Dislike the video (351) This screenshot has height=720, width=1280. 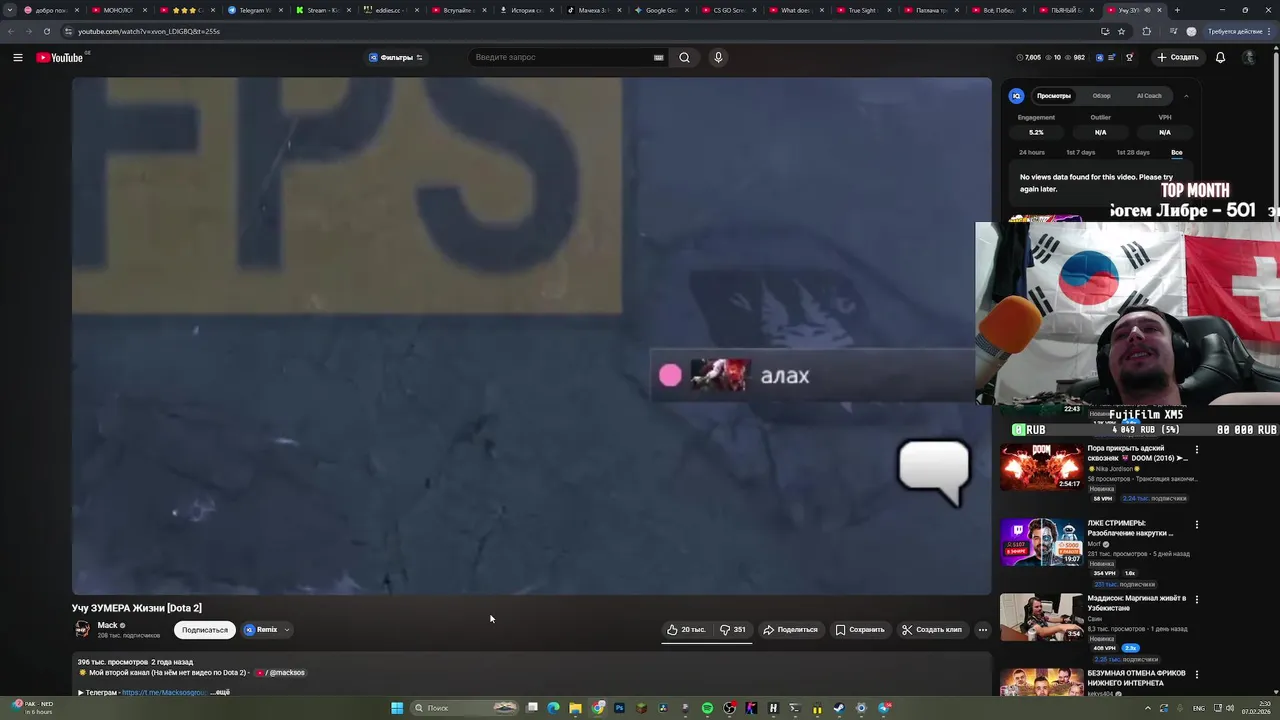pyautogui.click(x=734, y=630)
